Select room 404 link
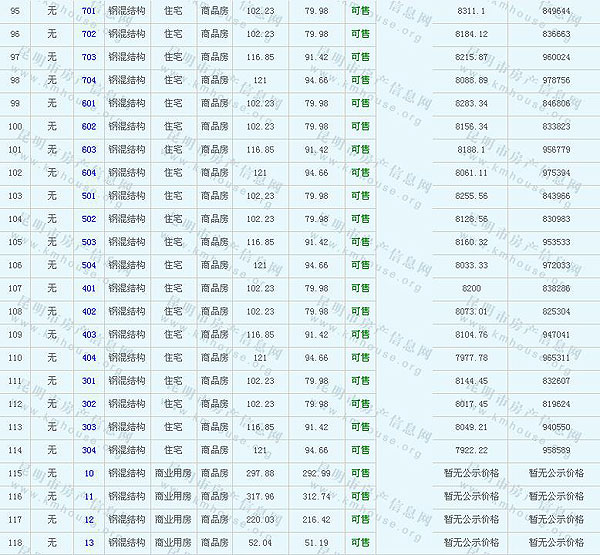 (89, 357)
